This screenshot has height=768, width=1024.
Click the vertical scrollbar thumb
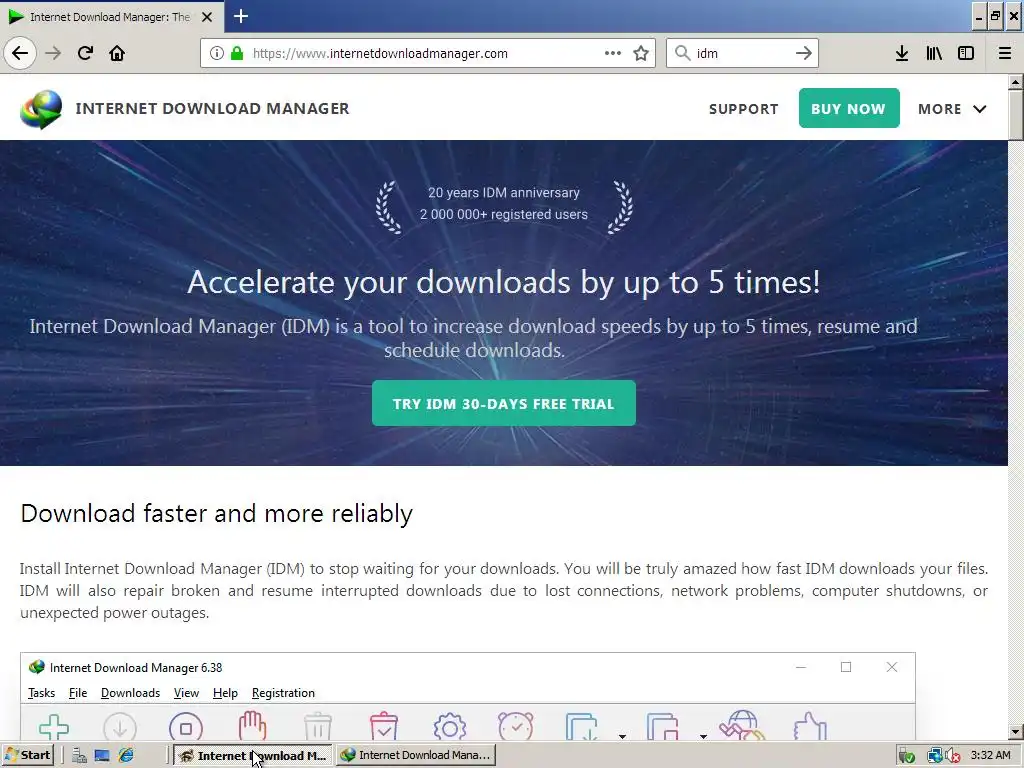point(1016,115)
